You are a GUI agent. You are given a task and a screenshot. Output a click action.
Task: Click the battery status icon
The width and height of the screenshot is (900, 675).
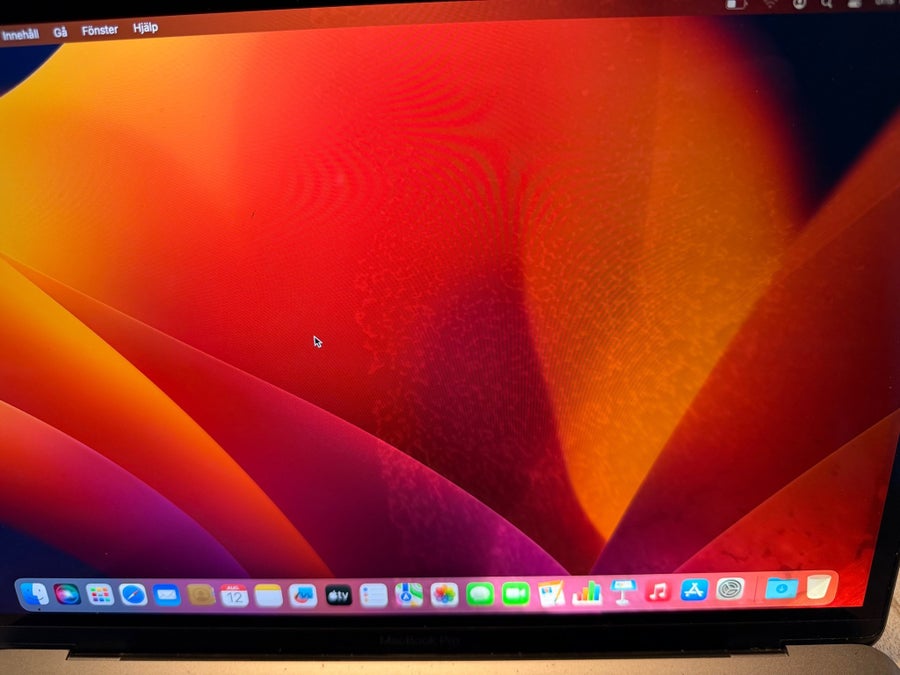coord(736,5)
